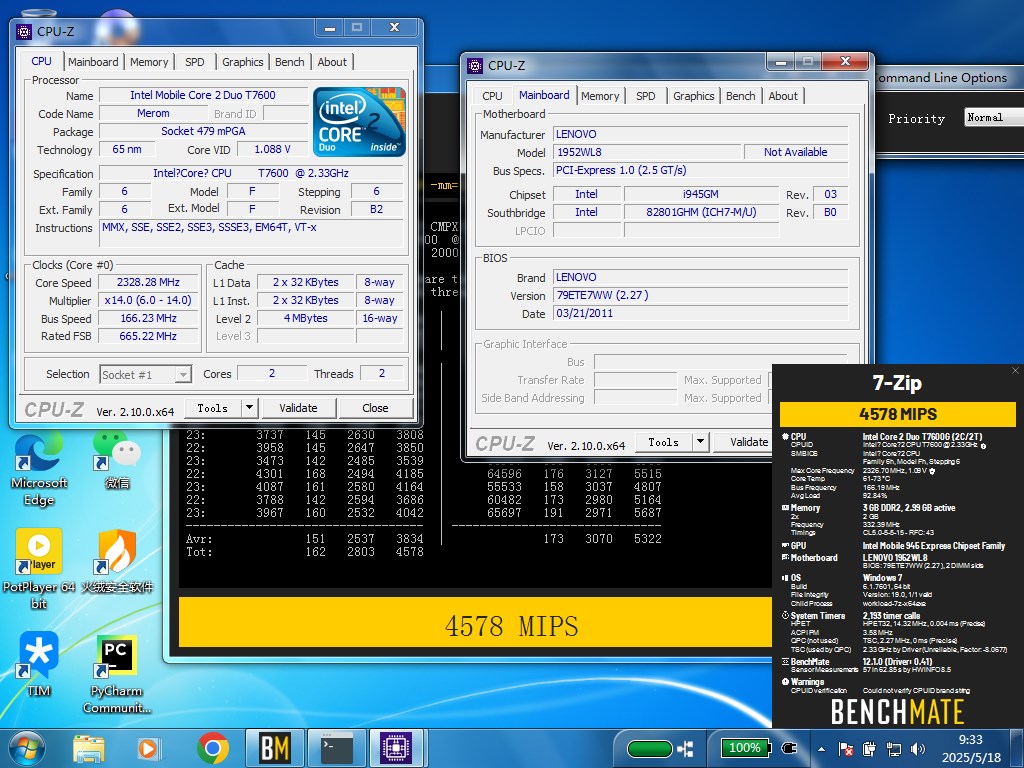Open Bench tab in the left CPU-Z

point(289,62)
